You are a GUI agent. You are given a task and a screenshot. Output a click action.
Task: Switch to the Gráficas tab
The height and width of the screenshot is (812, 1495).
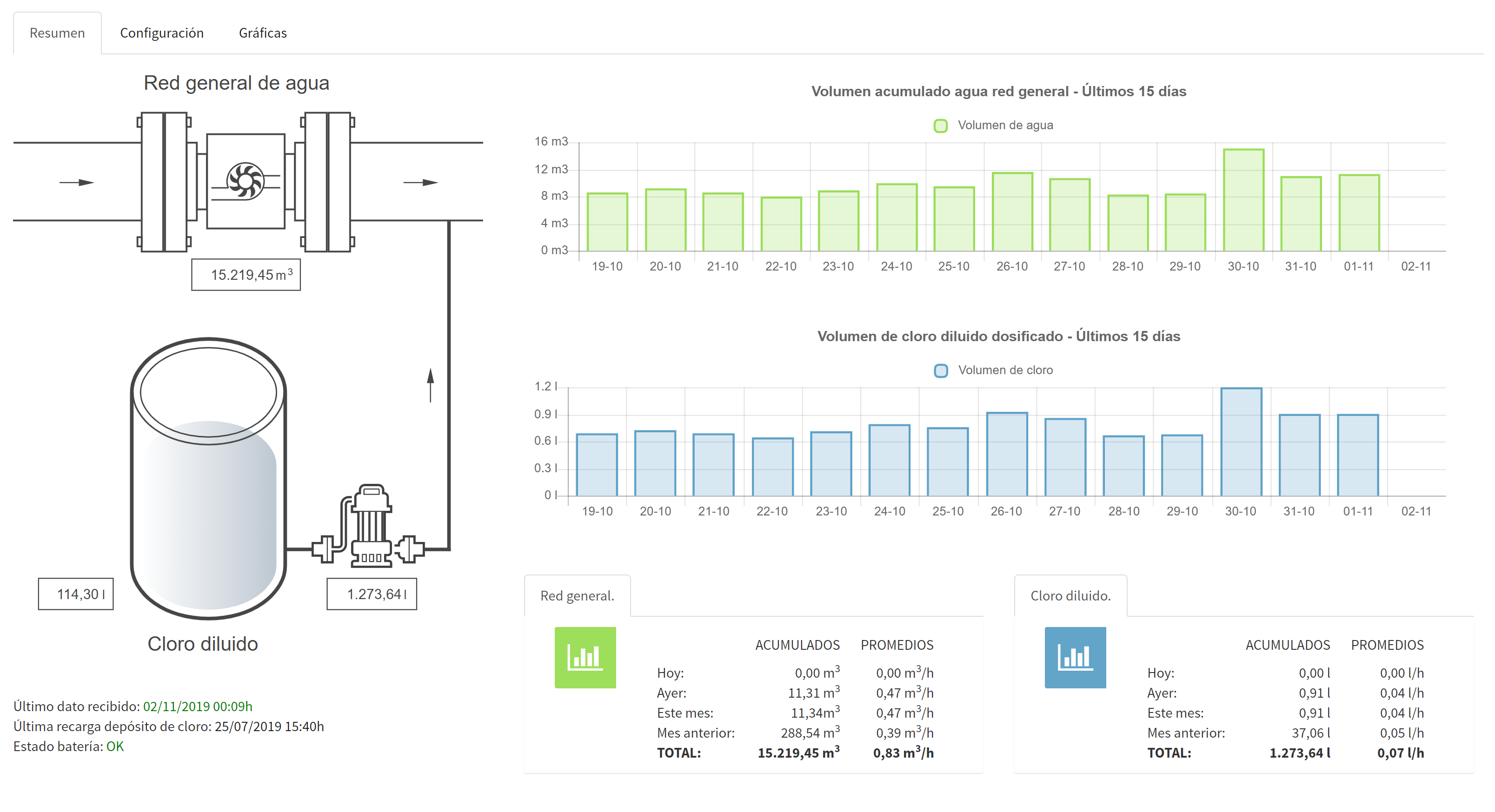[262, 33]
